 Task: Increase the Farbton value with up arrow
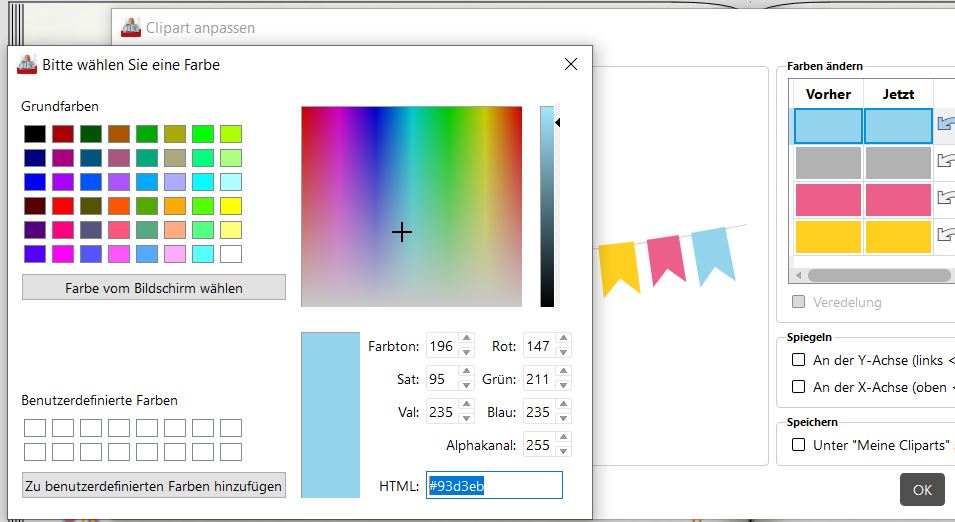[x=465, y=341]
